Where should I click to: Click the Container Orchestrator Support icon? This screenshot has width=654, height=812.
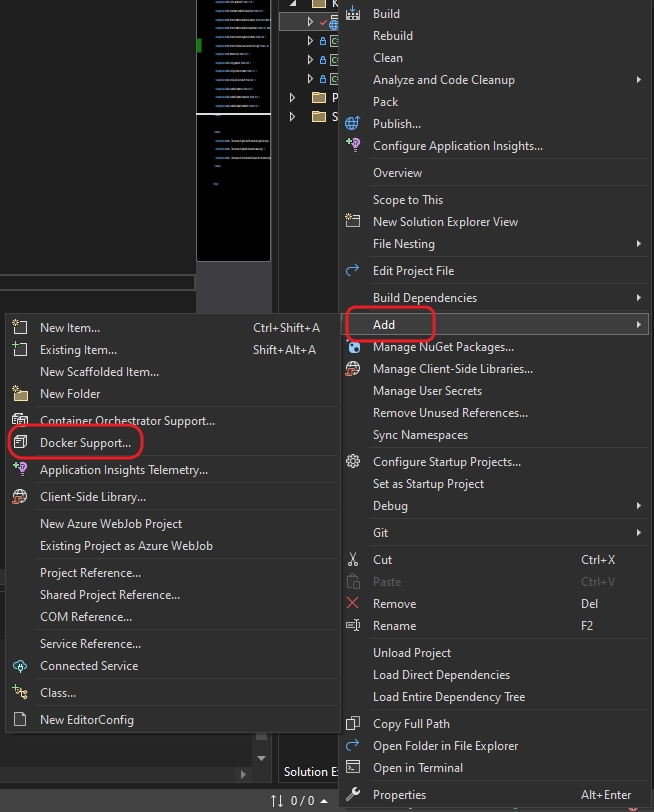tap(20, 421)
